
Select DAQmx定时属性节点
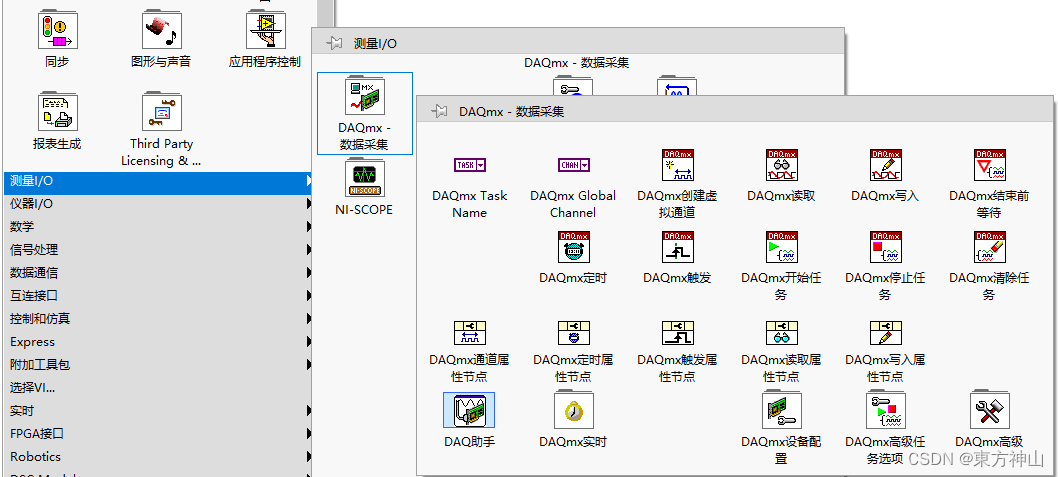click(x=574, y=333)
